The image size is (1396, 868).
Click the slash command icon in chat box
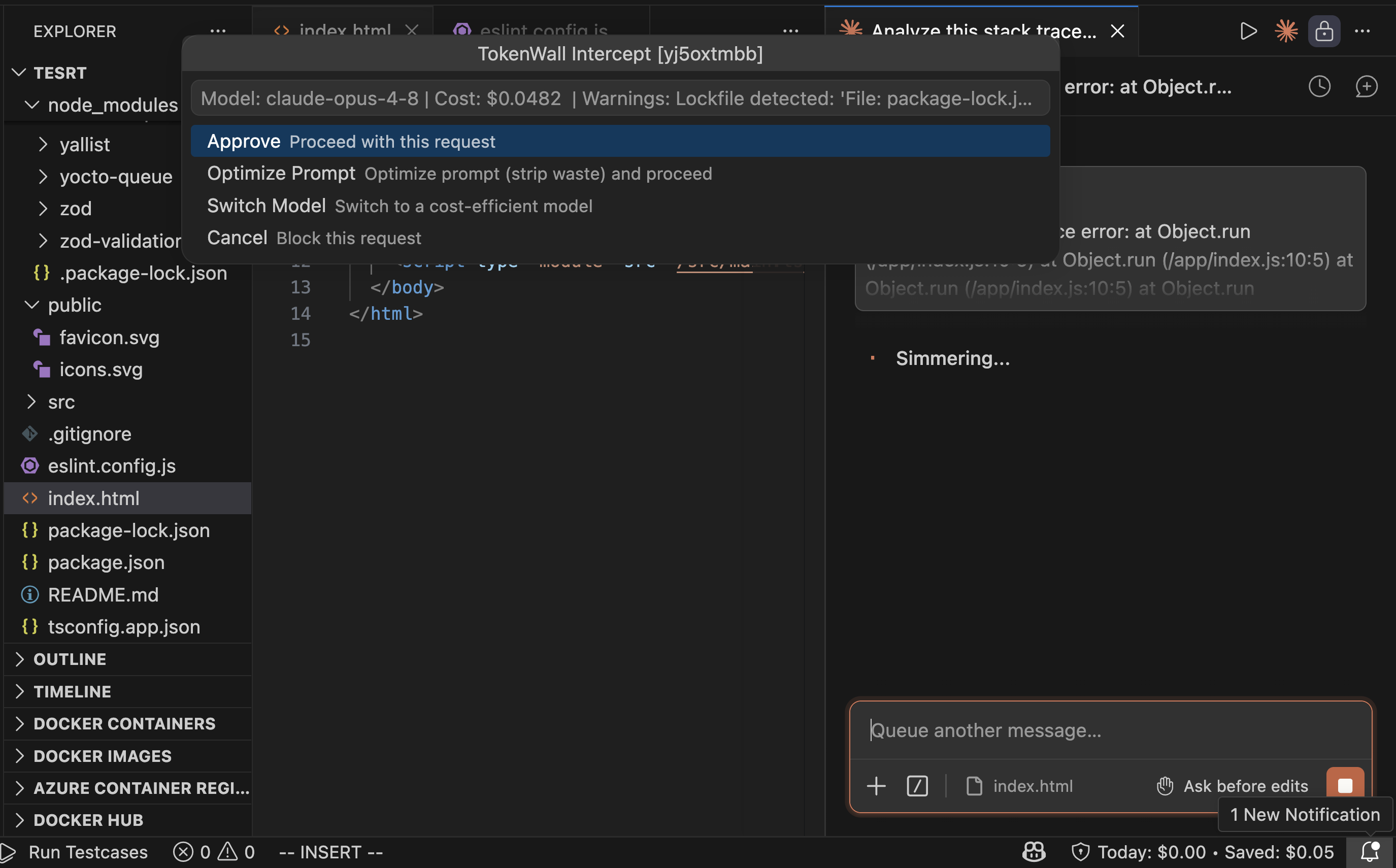click(917, 785)
